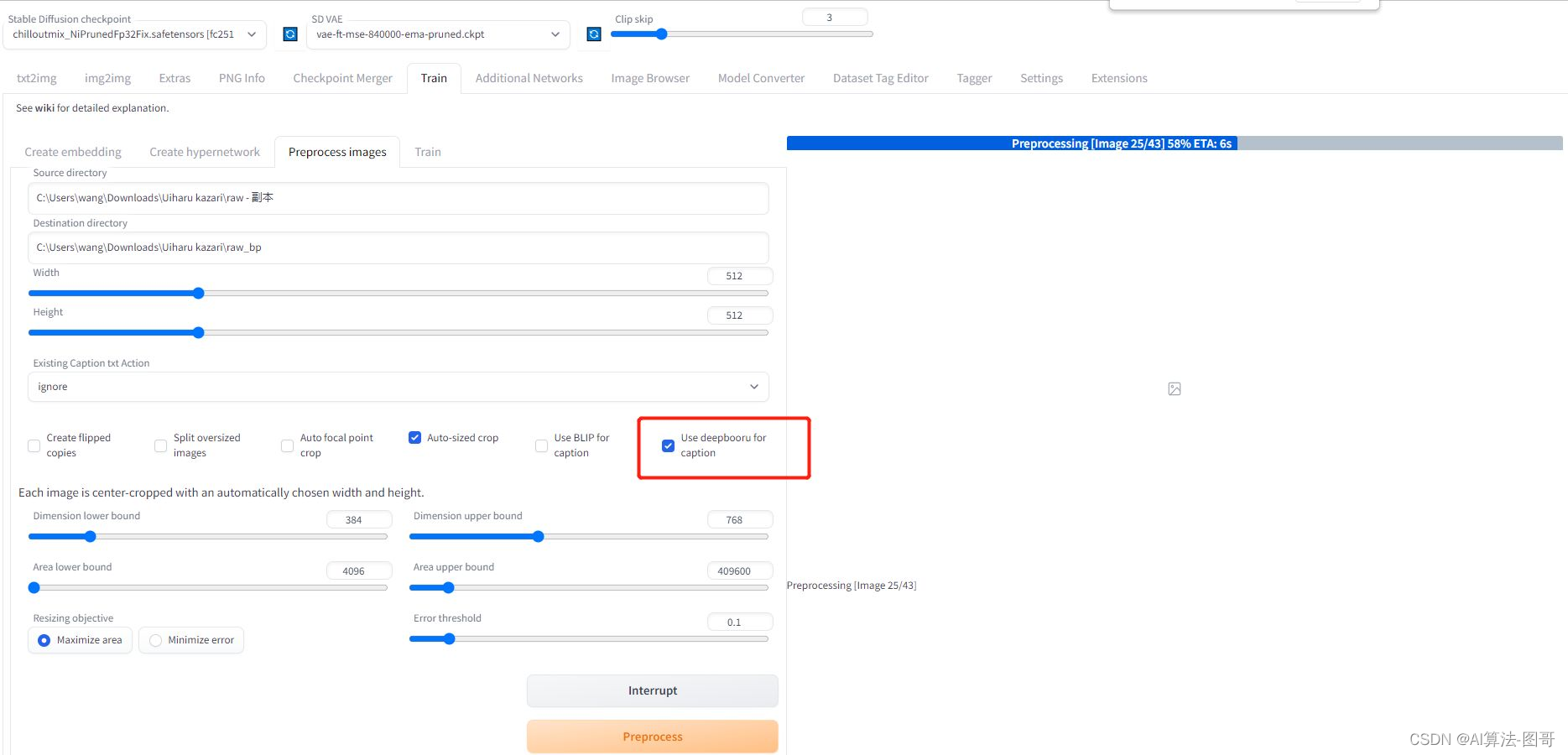Go to the Dataset Tag Editor tab
1568x755 pixels.
880,78
